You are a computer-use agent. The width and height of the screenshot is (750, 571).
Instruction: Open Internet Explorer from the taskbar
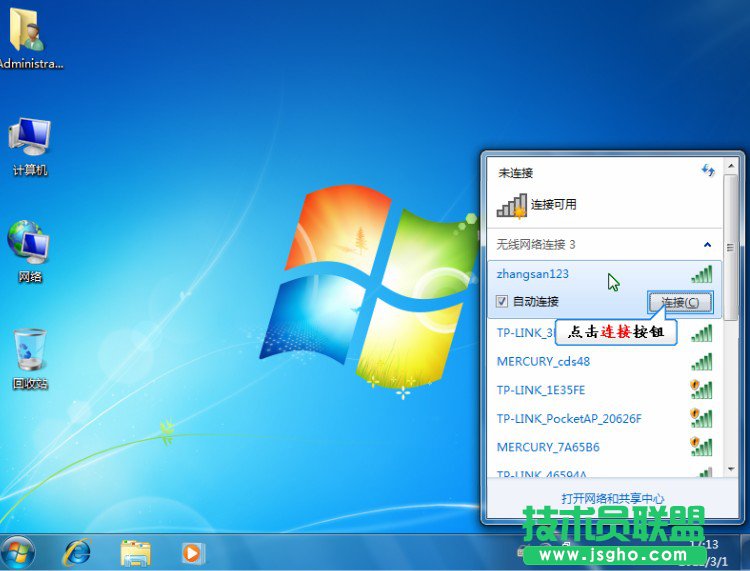click(76, 551)
